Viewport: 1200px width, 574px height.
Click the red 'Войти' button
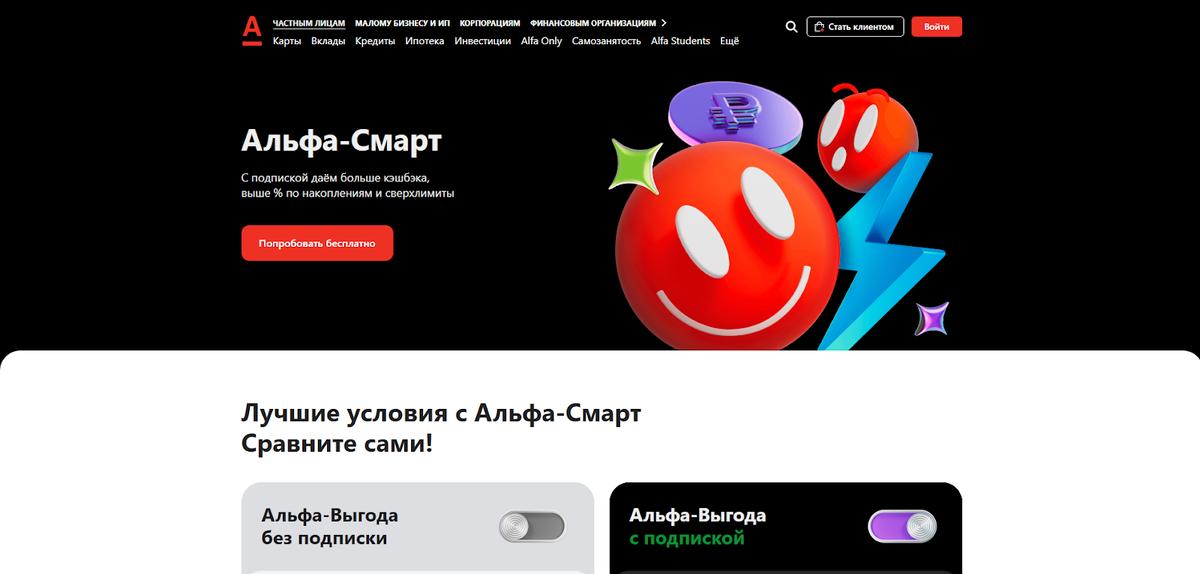(x=937, y=27)
